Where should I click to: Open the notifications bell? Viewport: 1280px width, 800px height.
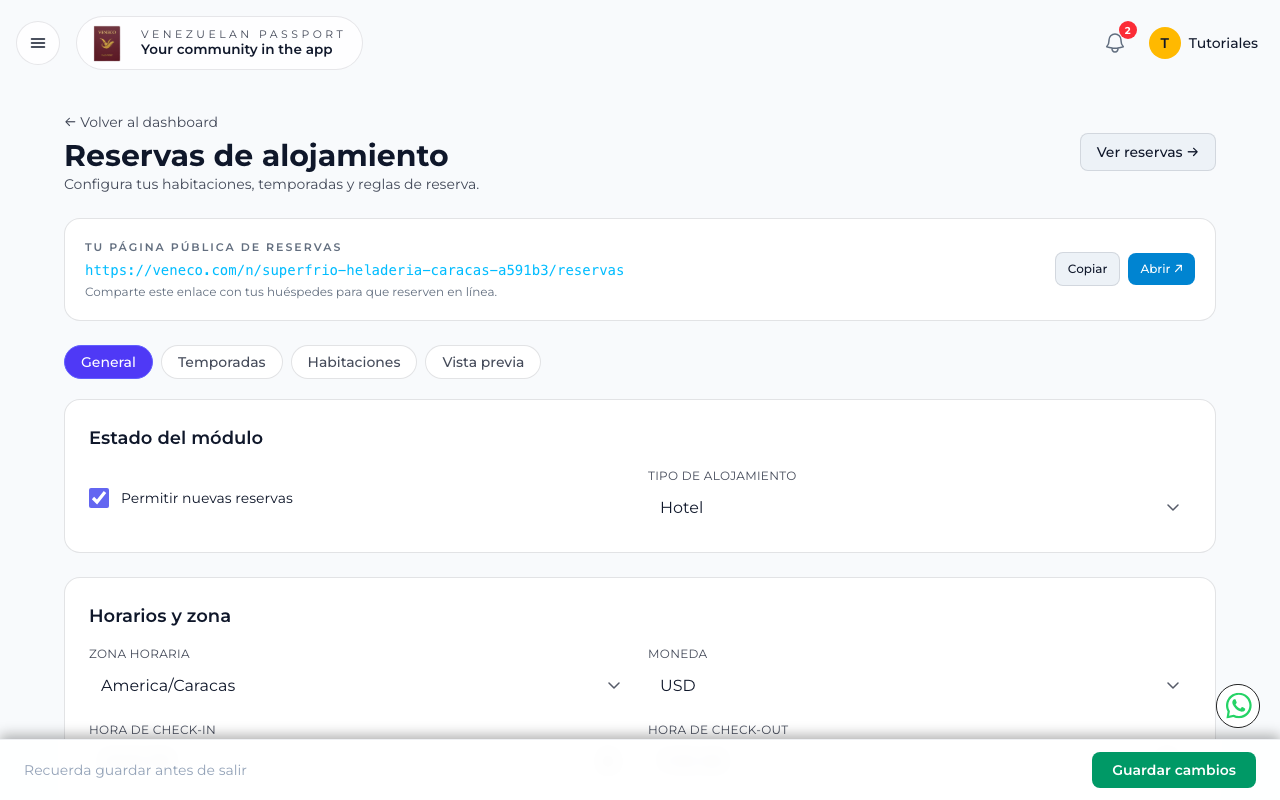click(1115, 43)
